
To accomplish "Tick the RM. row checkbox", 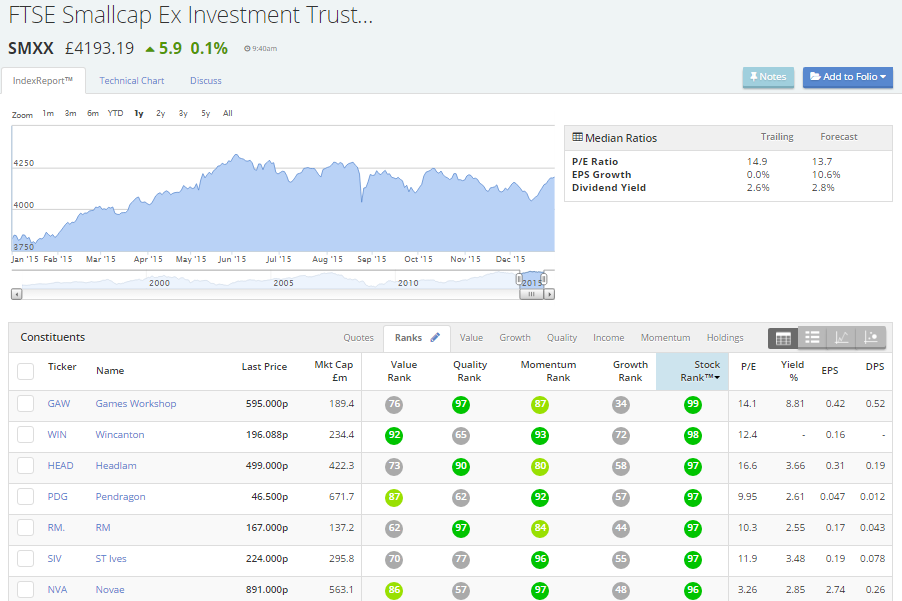I will coord(25,528).
